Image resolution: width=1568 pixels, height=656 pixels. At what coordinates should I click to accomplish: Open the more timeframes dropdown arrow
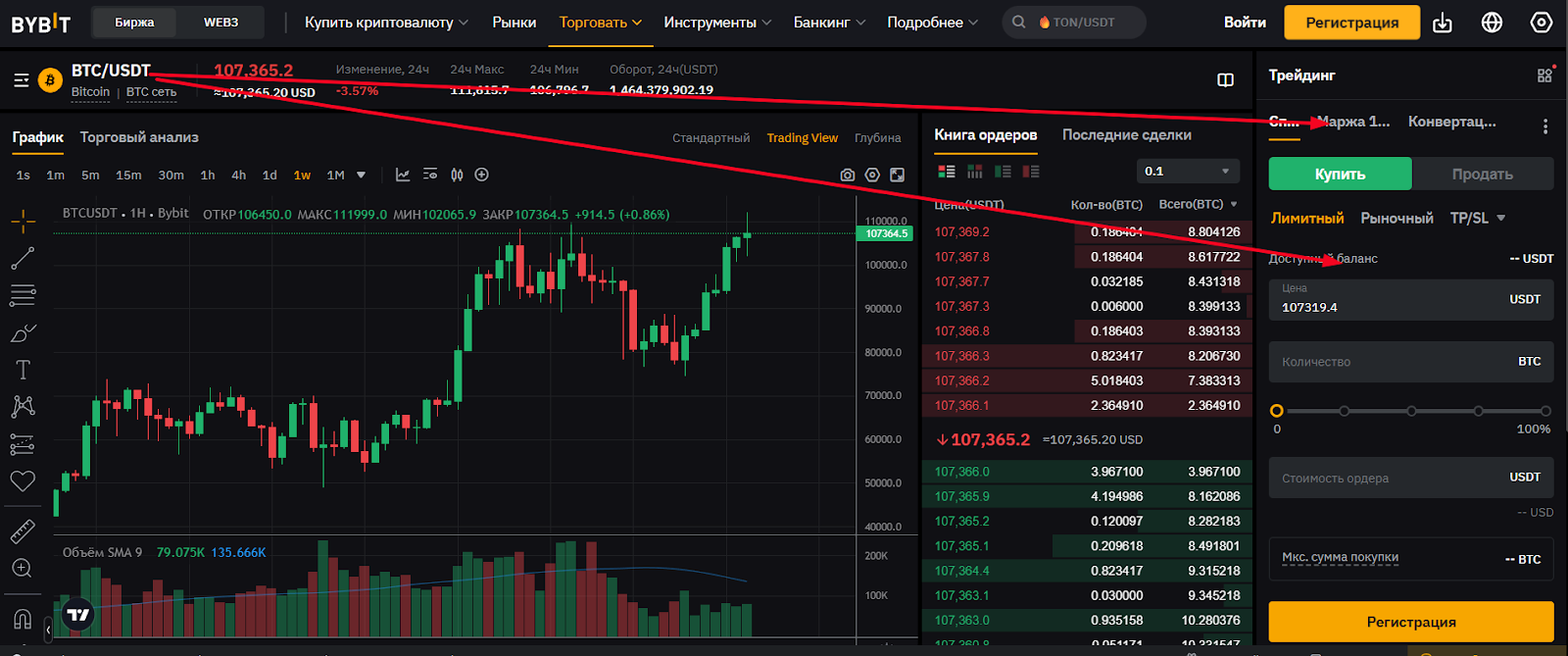[x=361, y=175]
